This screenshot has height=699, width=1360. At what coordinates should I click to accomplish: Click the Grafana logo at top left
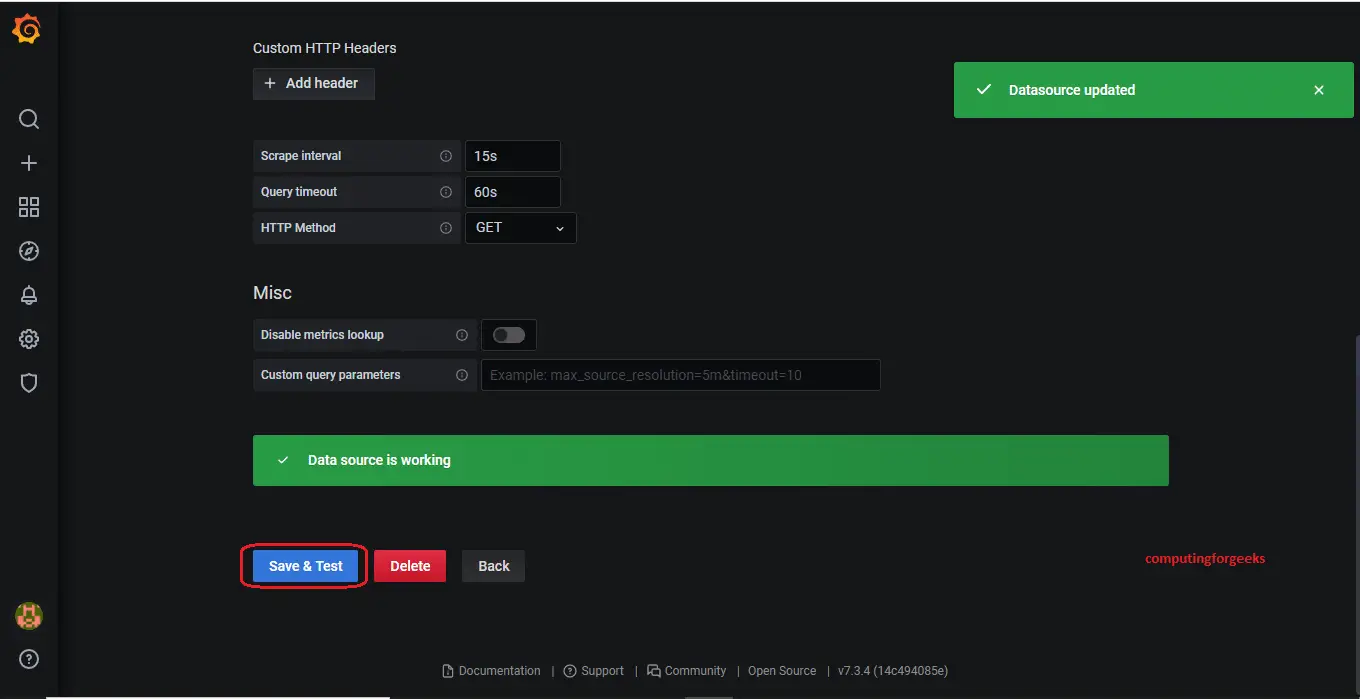28,29
